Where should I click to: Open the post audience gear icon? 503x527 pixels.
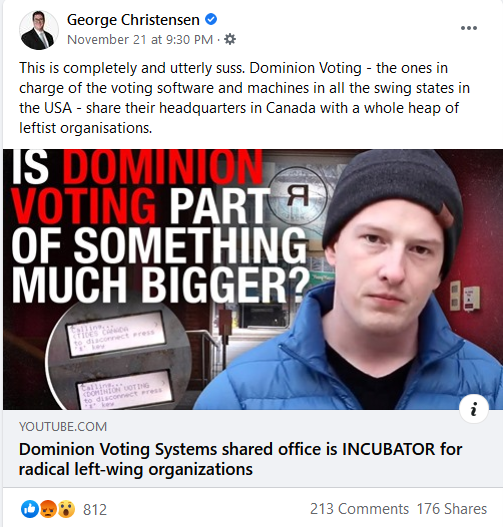coord(230,39)
